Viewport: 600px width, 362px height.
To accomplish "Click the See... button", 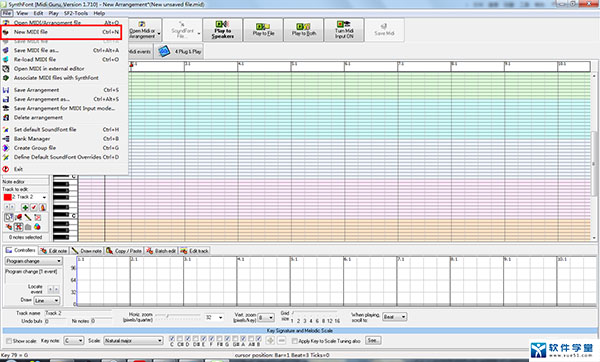I will tap(373, 340).
